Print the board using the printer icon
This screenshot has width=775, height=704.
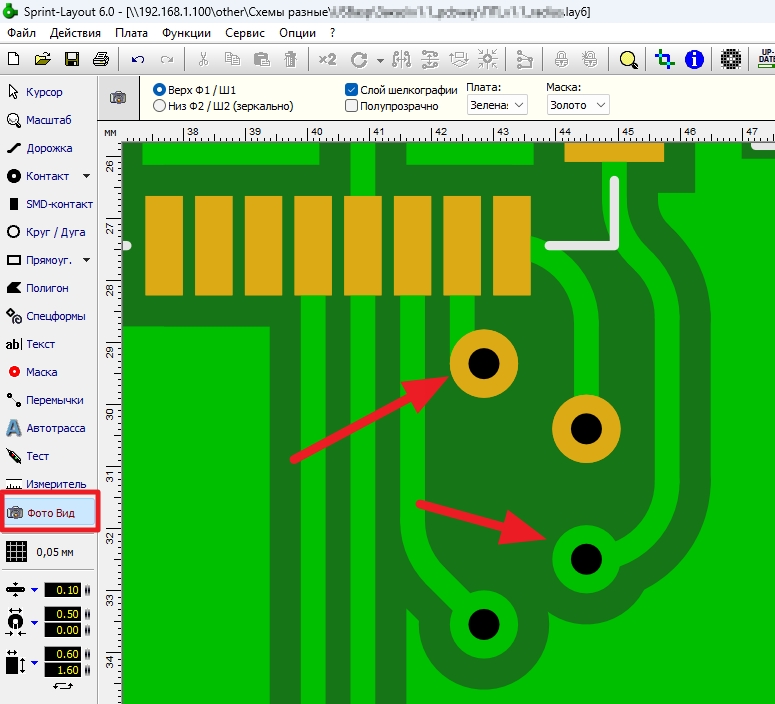coord(101,59)
